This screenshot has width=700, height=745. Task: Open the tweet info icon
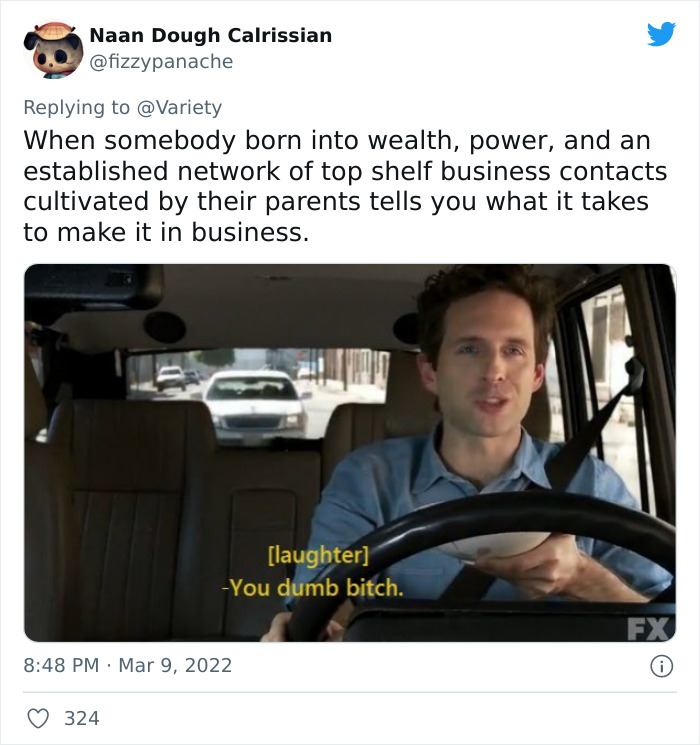click(x=661, y=666)
